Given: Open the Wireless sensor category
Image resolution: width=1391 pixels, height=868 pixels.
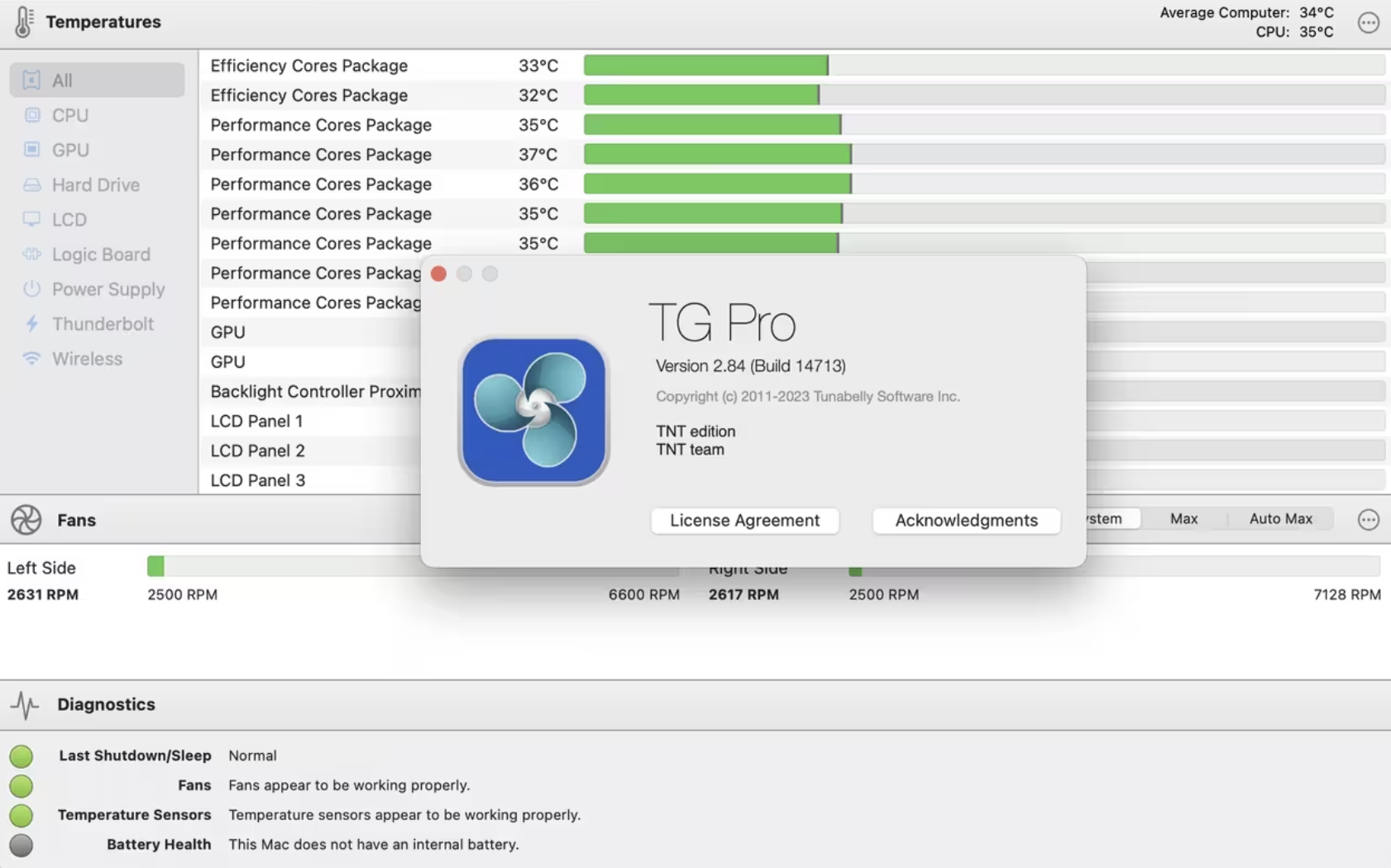Looking at the screenshot, I should coord(87,358).
